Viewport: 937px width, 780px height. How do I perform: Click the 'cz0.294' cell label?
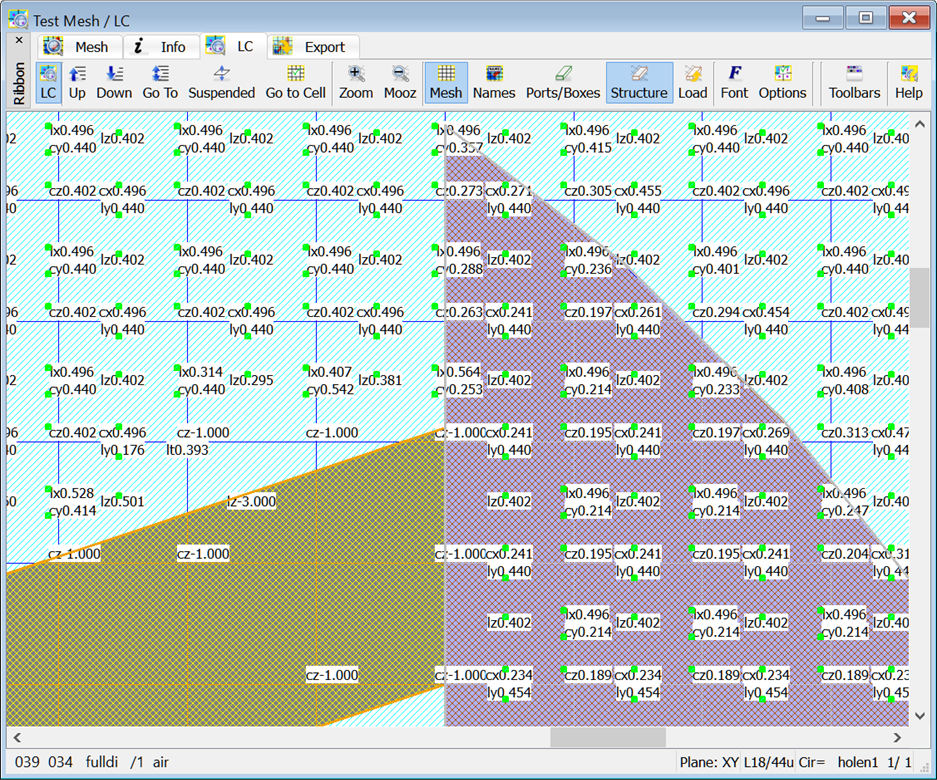(716, 312)
